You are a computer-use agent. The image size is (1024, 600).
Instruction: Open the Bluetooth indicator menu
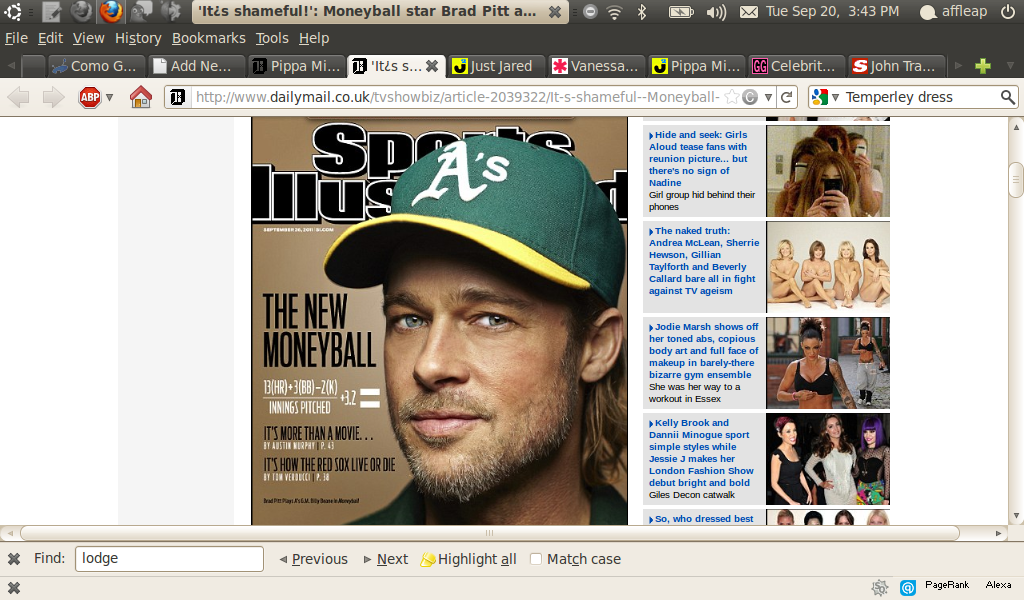(x=642, y=12)
